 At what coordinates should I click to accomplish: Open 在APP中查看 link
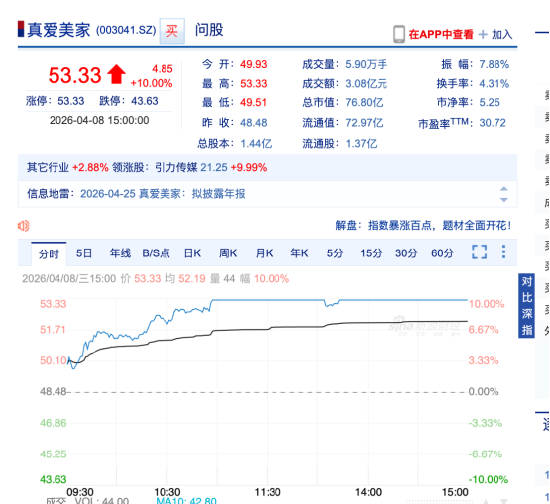tap(441, 34)
